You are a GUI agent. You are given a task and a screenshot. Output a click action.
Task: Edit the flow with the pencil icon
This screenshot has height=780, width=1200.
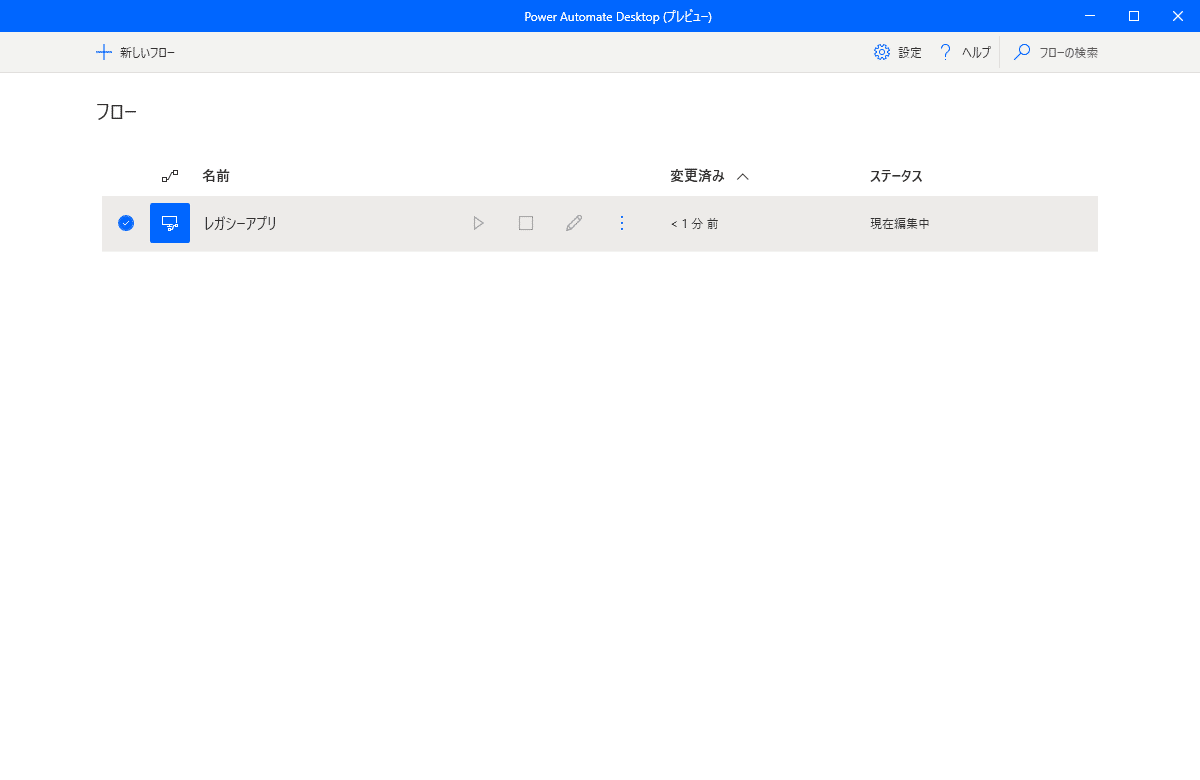[x=574, y=223]
